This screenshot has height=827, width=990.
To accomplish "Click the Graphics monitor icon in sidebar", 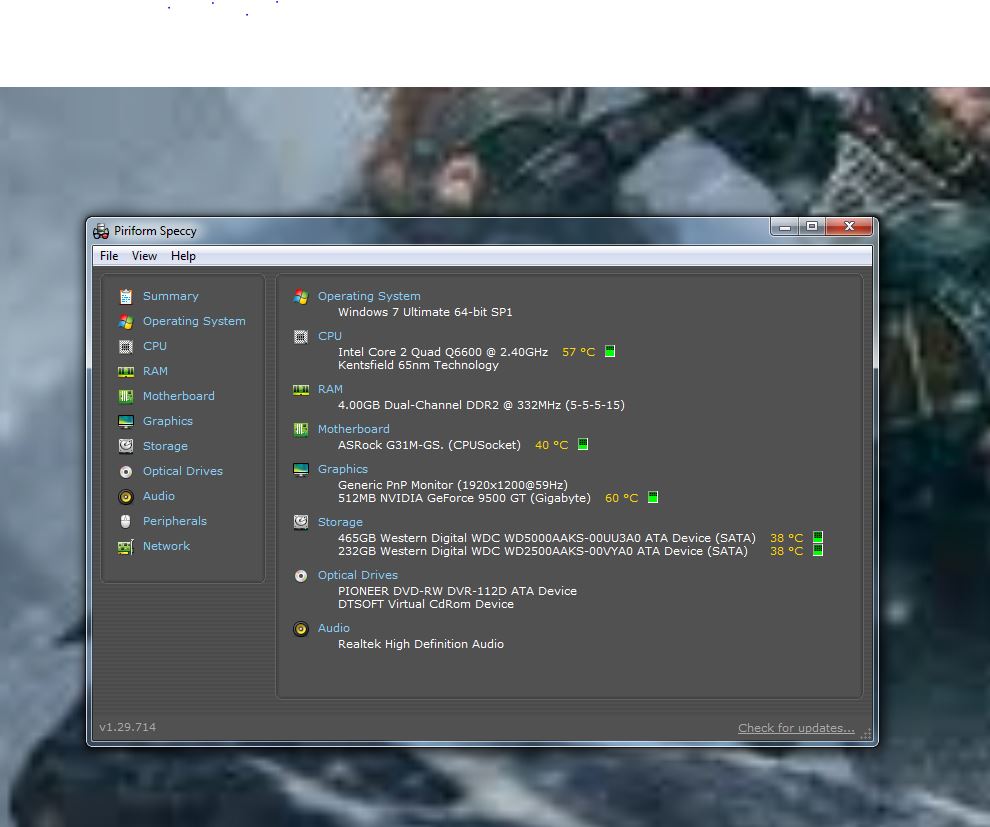I will (126, 421).
